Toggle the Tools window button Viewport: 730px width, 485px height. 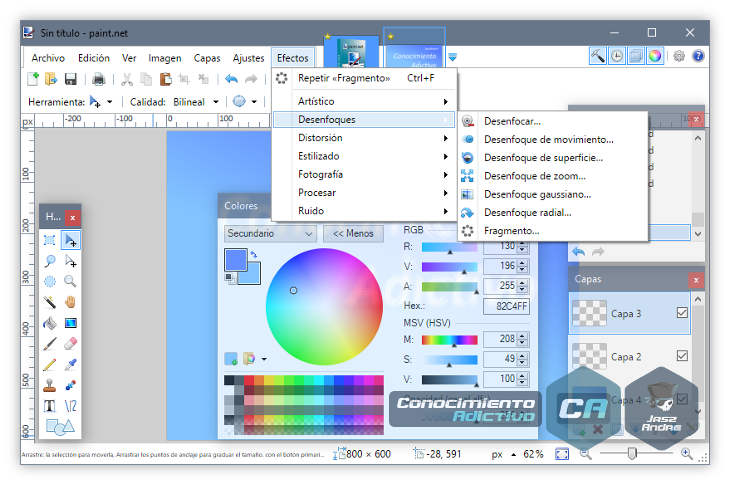click(598, 56)
